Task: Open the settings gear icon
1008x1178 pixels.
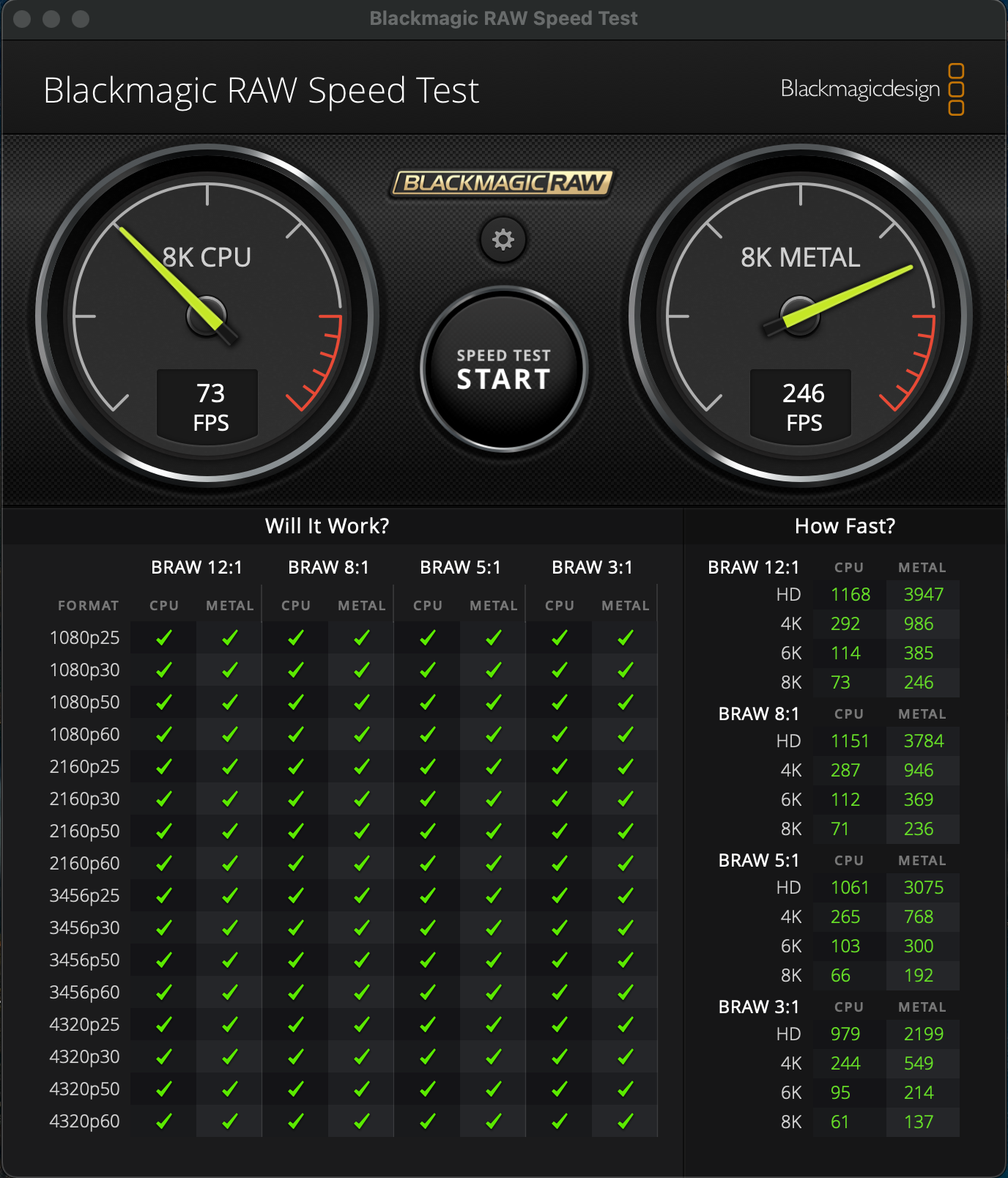Action: (503, 240)
